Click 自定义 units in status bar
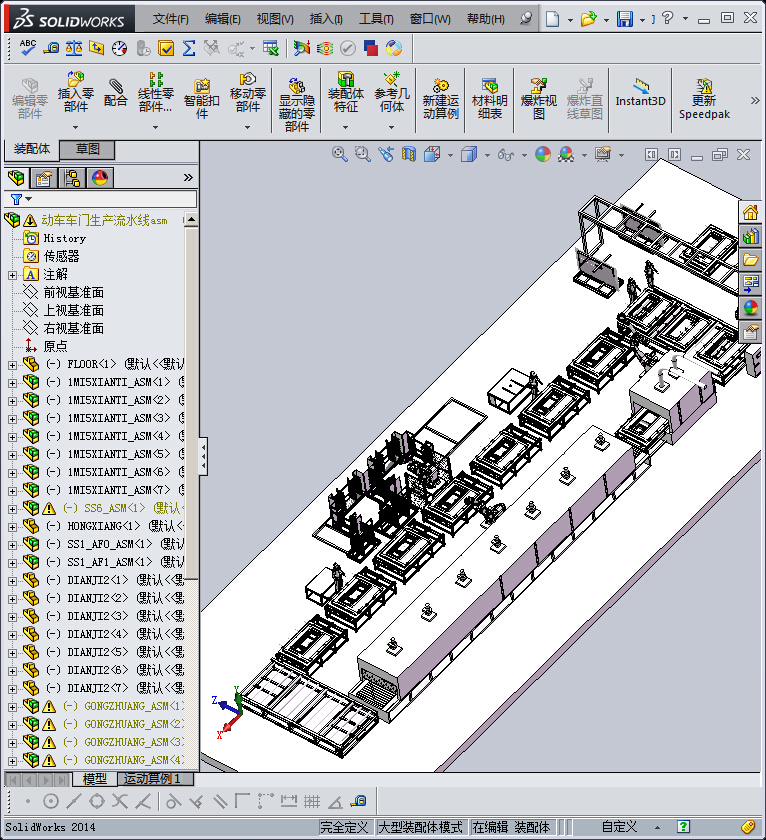The image size is (766, 840). [x=619, y=827]
